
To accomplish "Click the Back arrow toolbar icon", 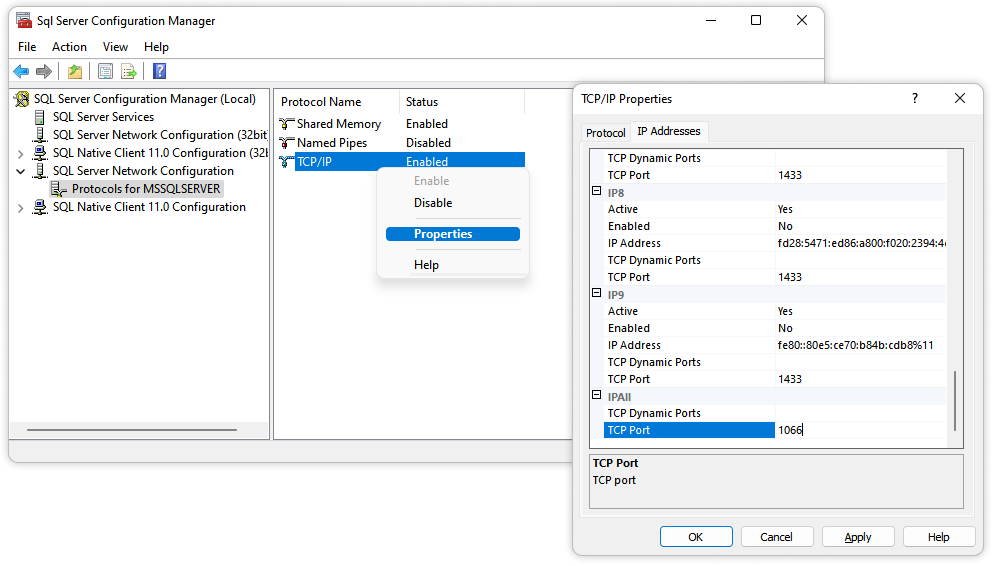I will [21, 71].
